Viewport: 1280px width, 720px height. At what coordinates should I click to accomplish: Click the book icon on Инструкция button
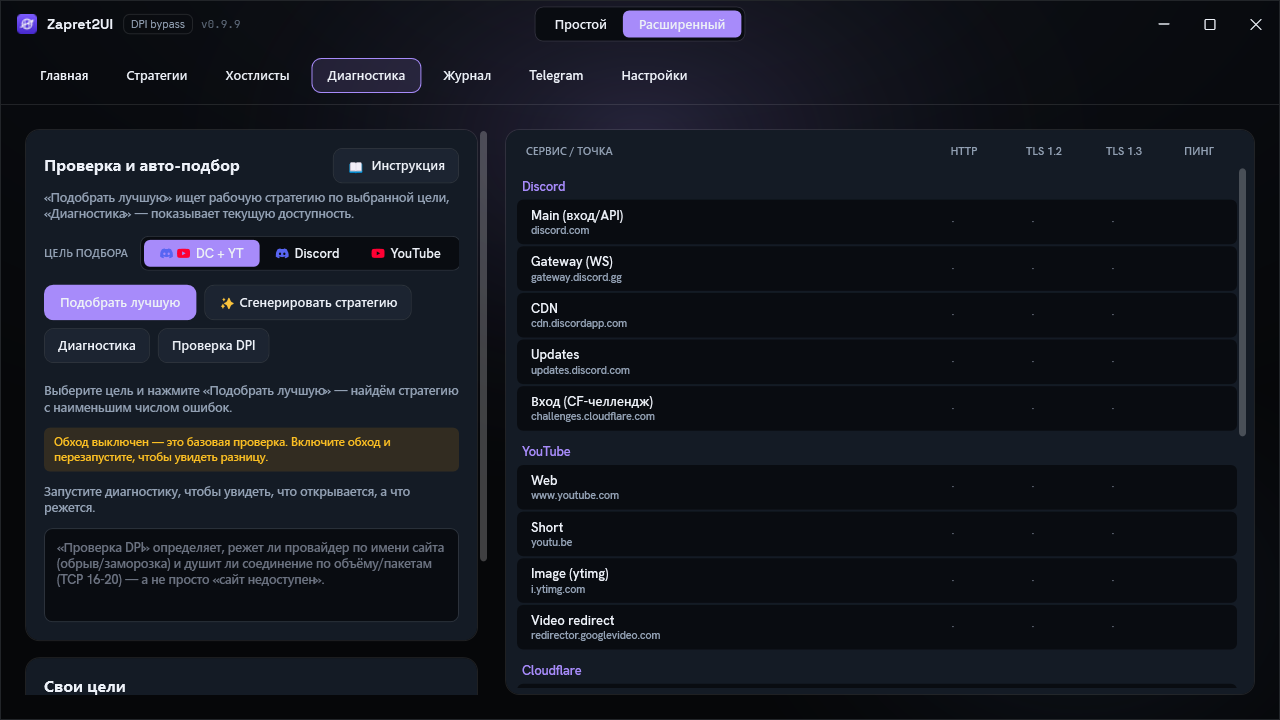pos(356,166)
